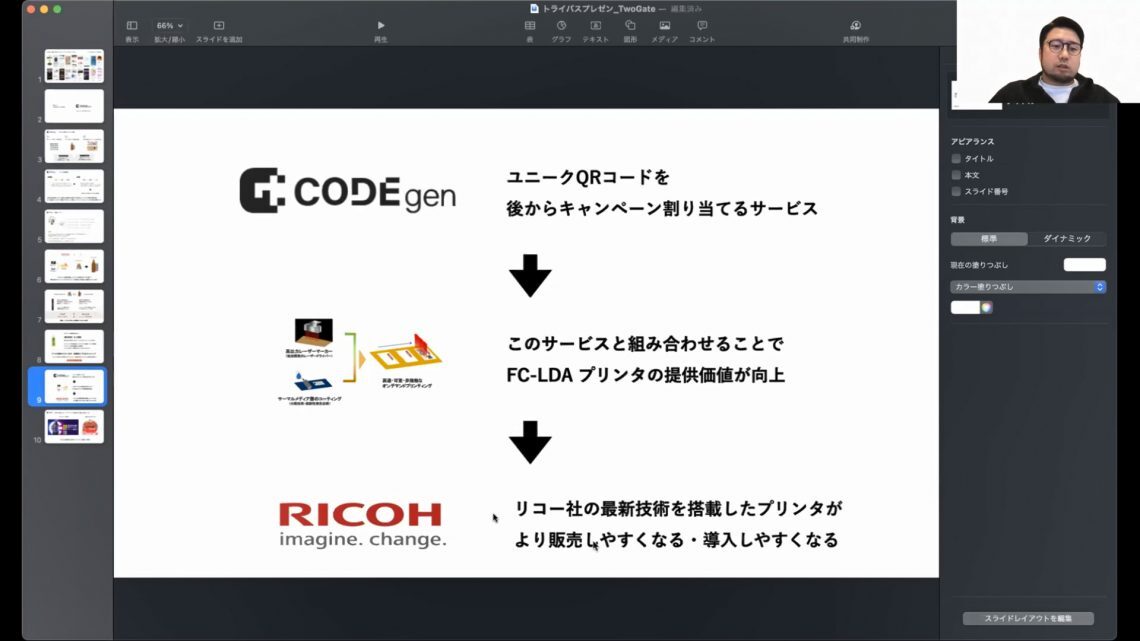Switch background to ダイナミック tab
The height and width of the screenshot is (641, 1140).
[1067, 239]
